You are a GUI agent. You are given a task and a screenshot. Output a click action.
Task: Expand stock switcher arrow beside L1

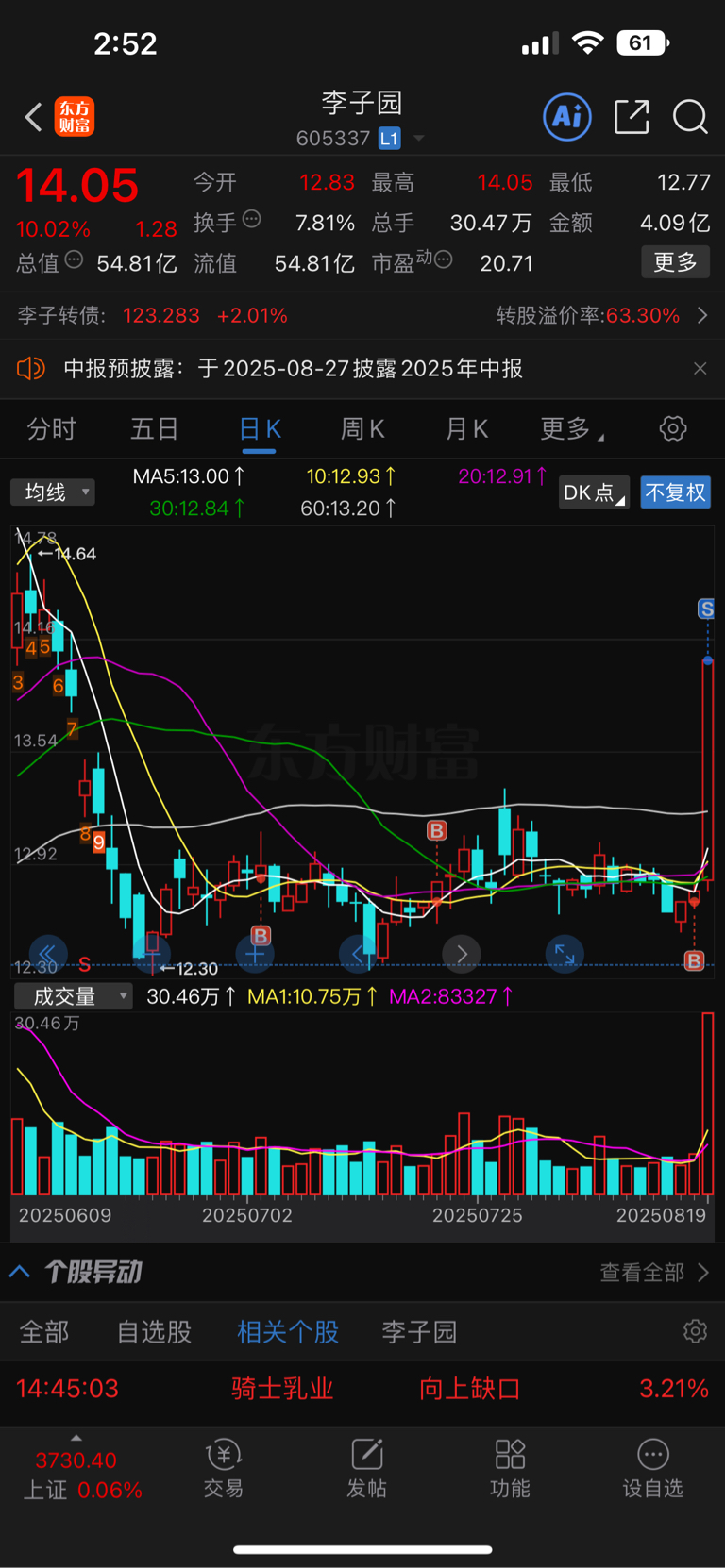pyautogui.click(x=418, y=139)
